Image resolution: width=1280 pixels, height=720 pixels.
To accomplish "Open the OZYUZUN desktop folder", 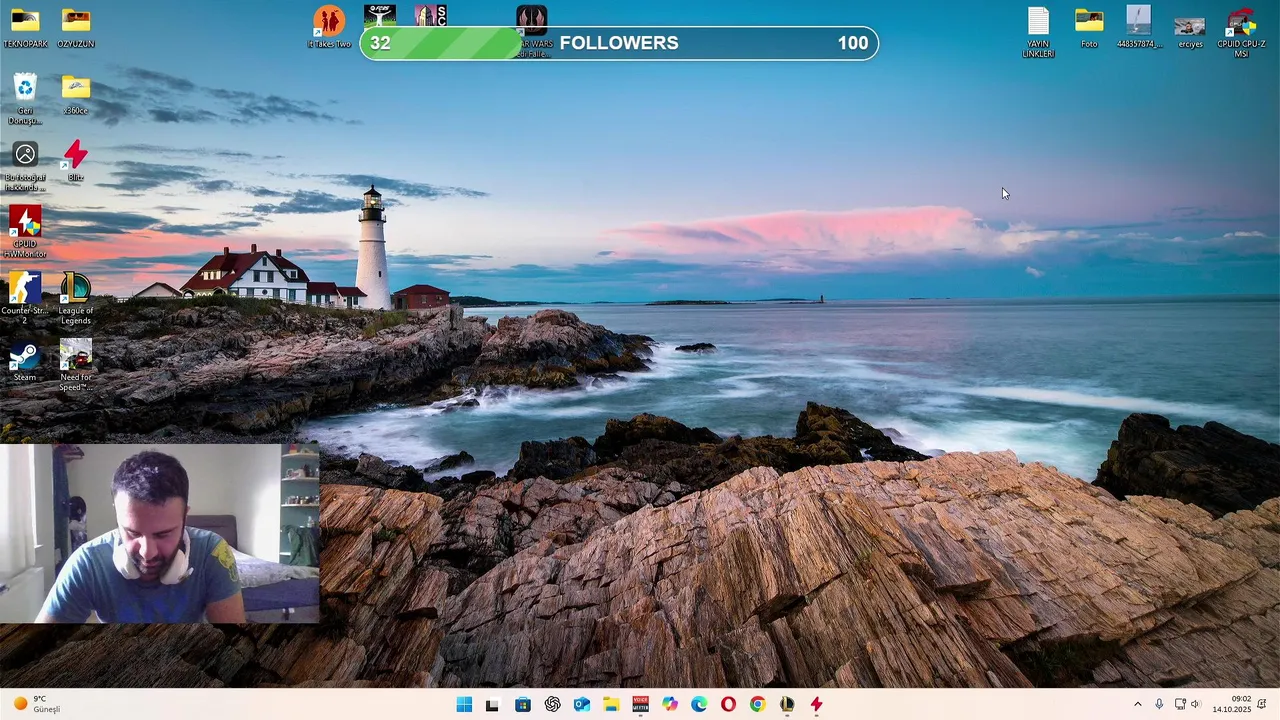I will 76,28.
